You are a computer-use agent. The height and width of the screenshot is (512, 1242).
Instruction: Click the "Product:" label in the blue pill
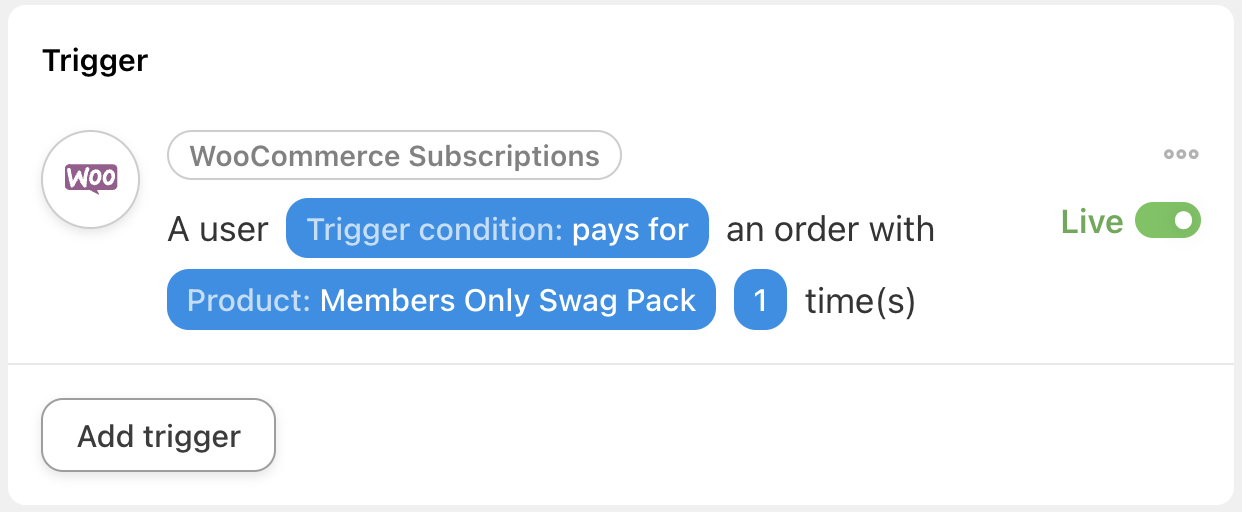tap(249, 300)
